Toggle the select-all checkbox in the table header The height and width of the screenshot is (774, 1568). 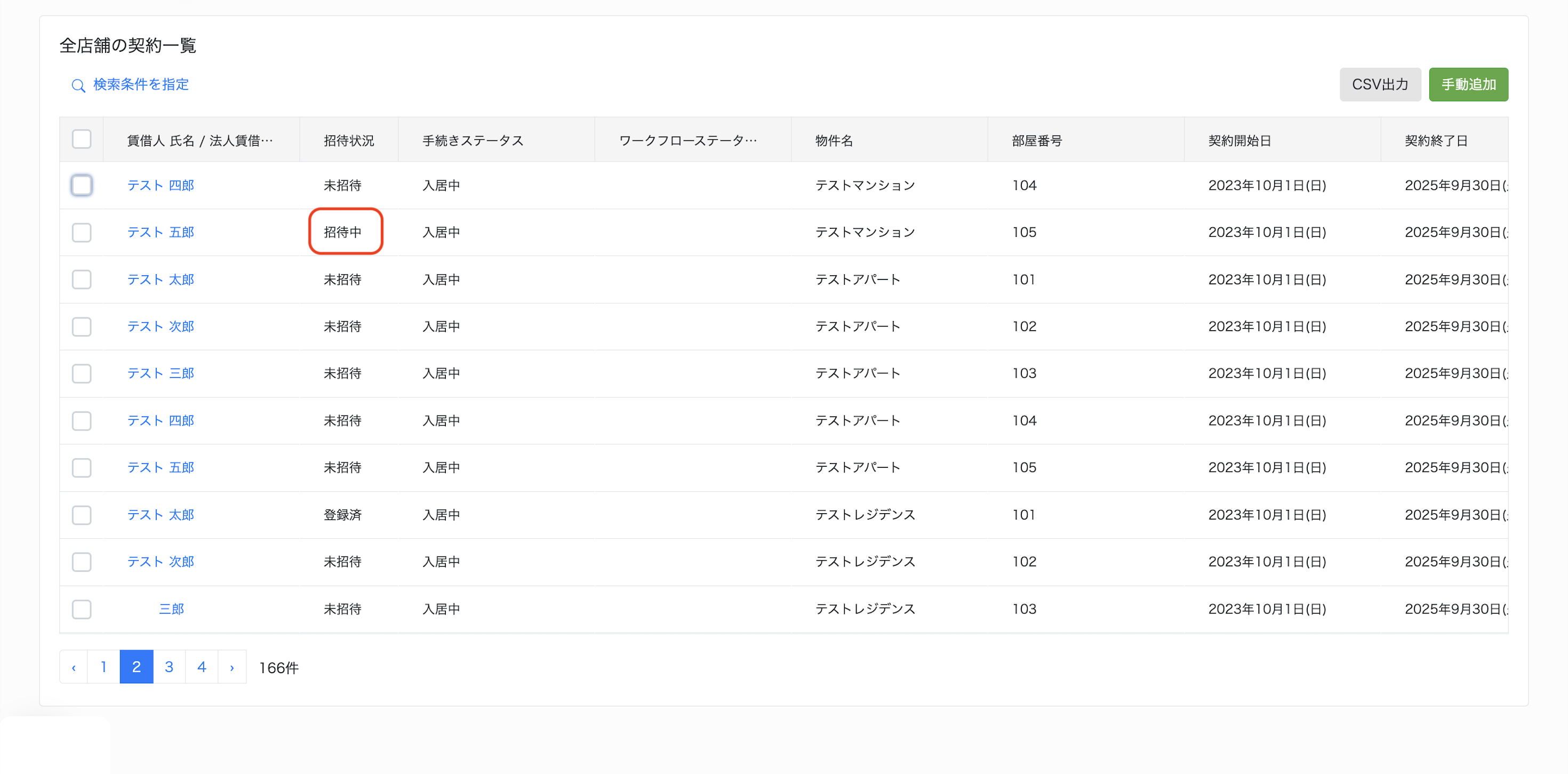[82, 139]
